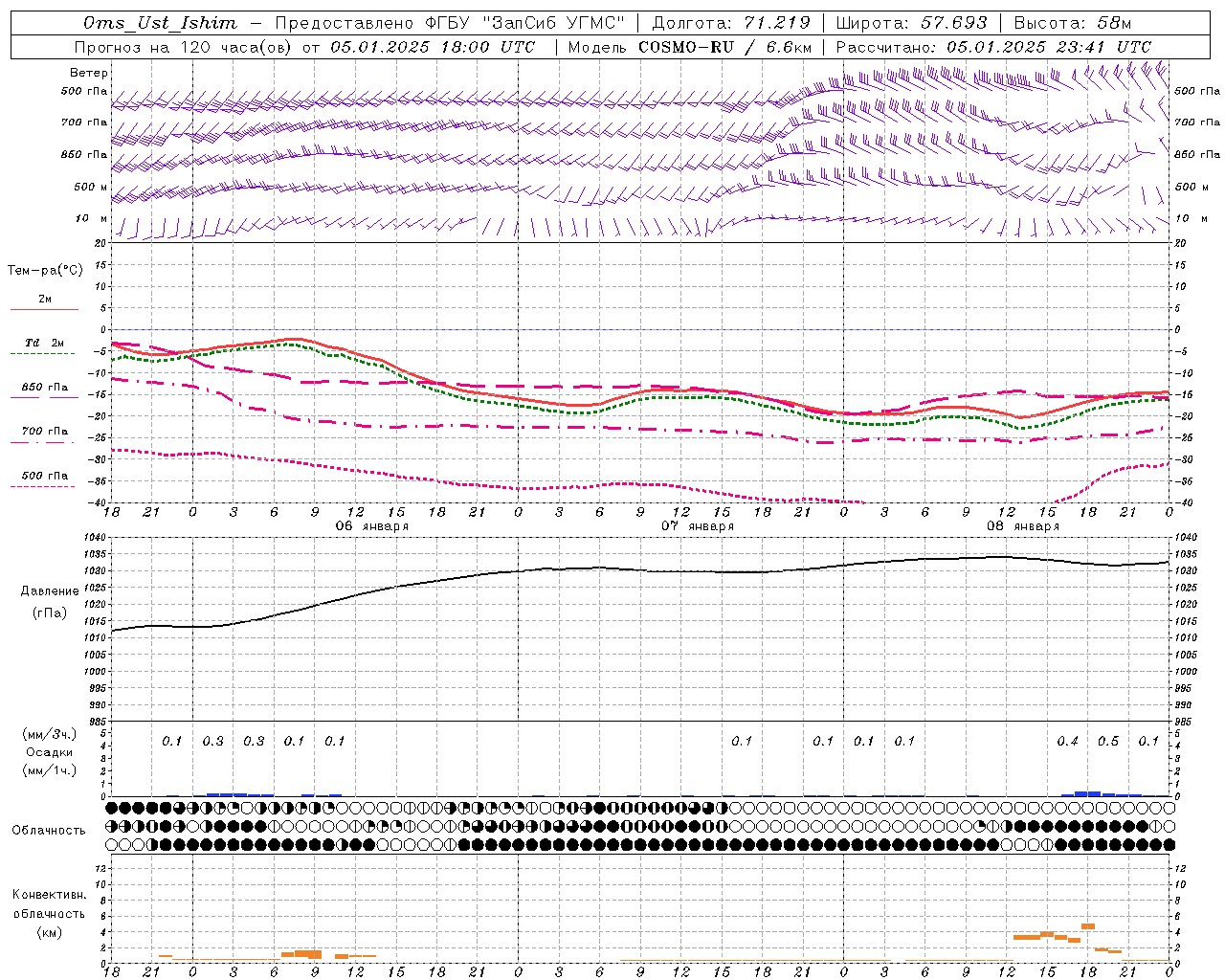The image size is (1225, 980).
Task: Click the dashed line sample under Td 2м
Action: (x=44, y=354)
